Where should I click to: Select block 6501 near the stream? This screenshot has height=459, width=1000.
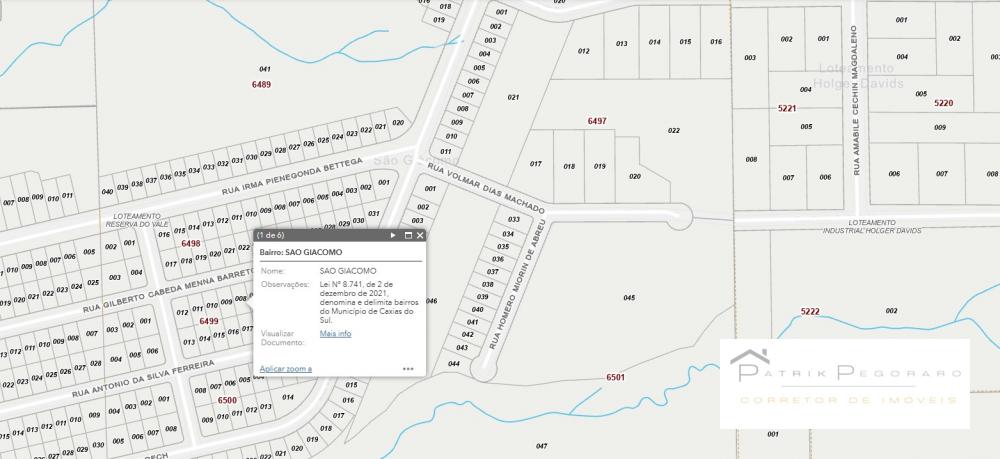(x=615, y=377)
